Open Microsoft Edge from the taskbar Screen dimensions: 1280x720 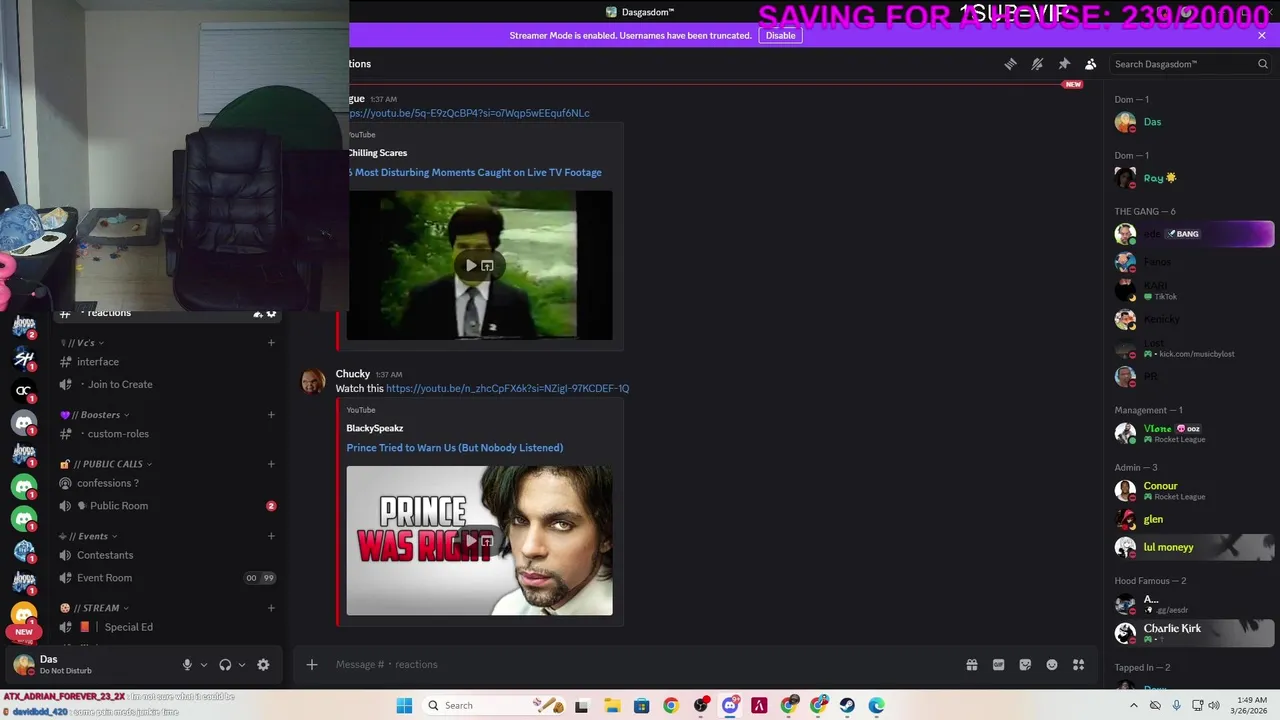(x=876, y=705)
